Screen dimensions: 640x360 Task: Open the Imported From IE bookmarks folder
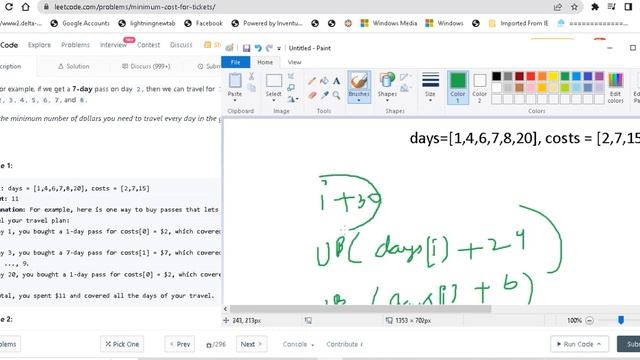click(x=518, y=23)
